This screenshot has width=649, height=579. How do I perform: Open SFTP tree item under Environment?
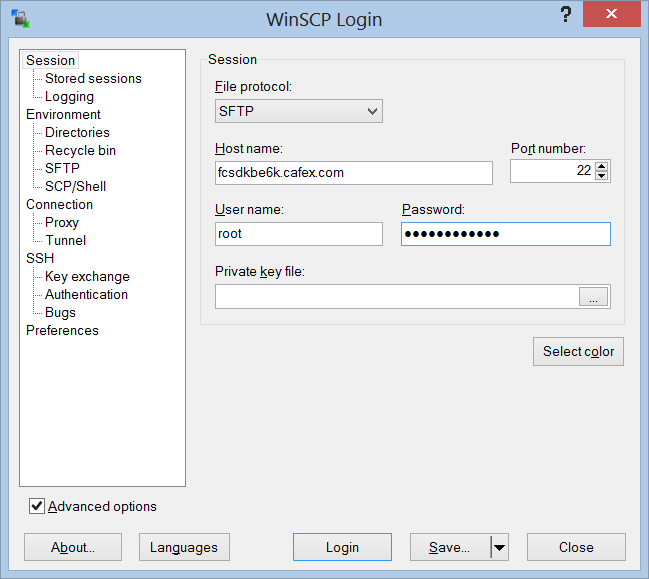coord(62,168)
